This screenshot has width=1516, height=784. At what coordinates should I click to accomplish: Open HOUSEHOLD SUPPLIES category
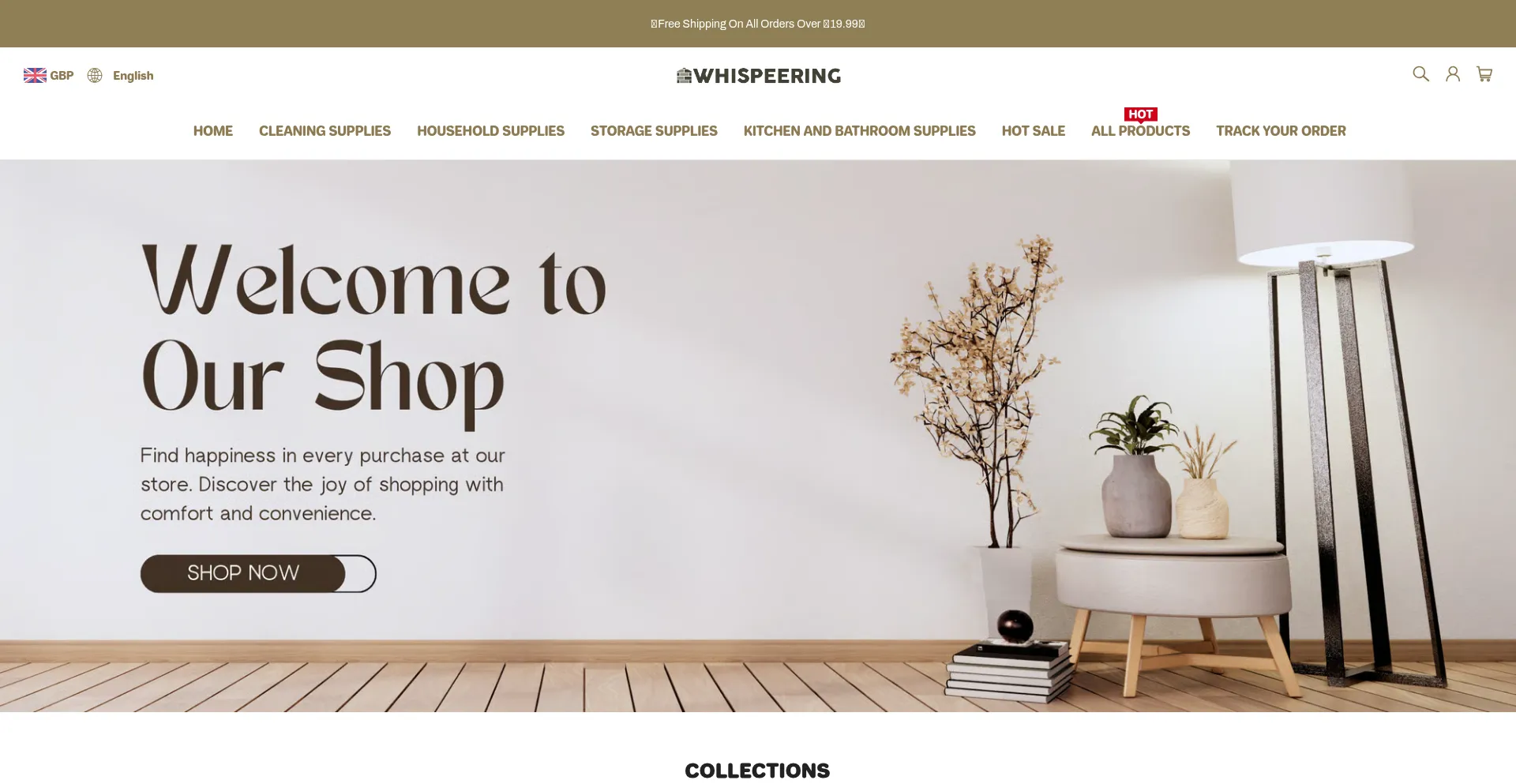490,131
